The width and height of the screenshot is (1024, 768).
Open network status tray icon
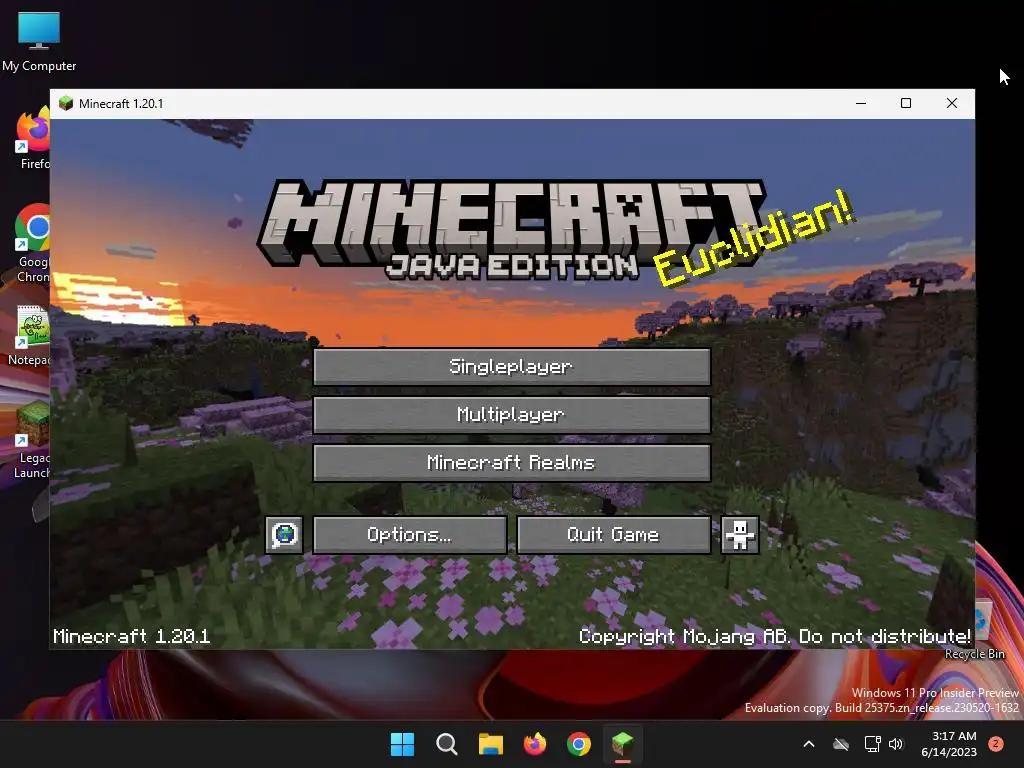872,744
